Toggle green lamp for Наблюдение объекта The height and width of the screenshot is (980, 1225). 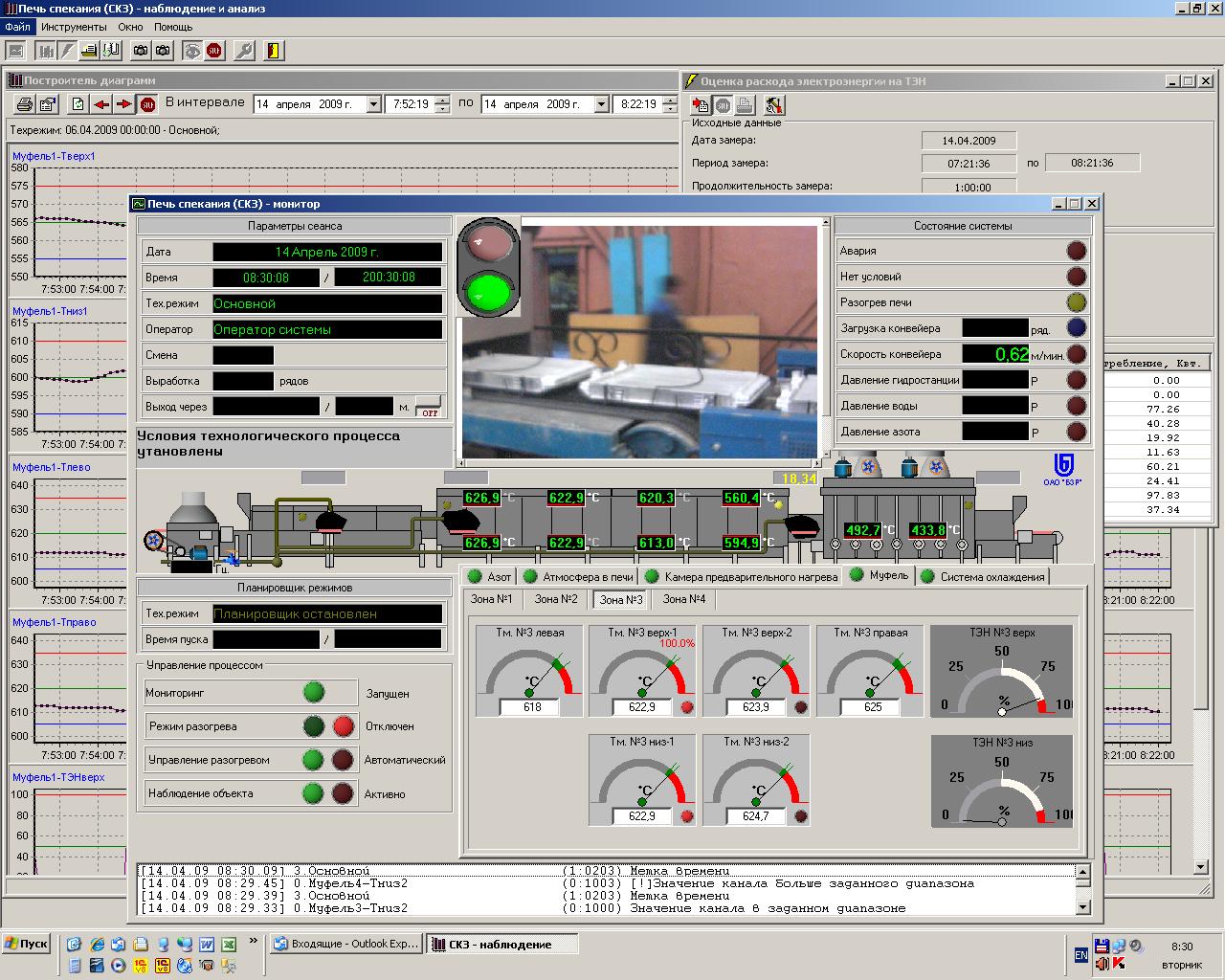(x=313, y=793)
